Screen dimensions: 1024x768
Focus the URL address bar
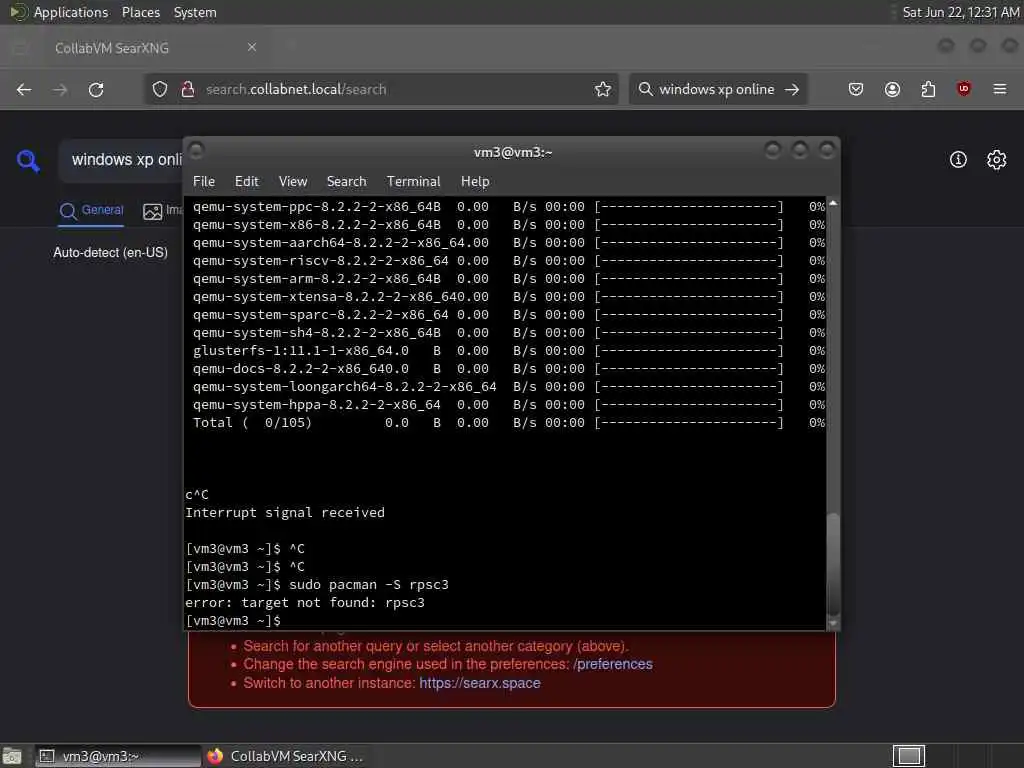point(381,89)
